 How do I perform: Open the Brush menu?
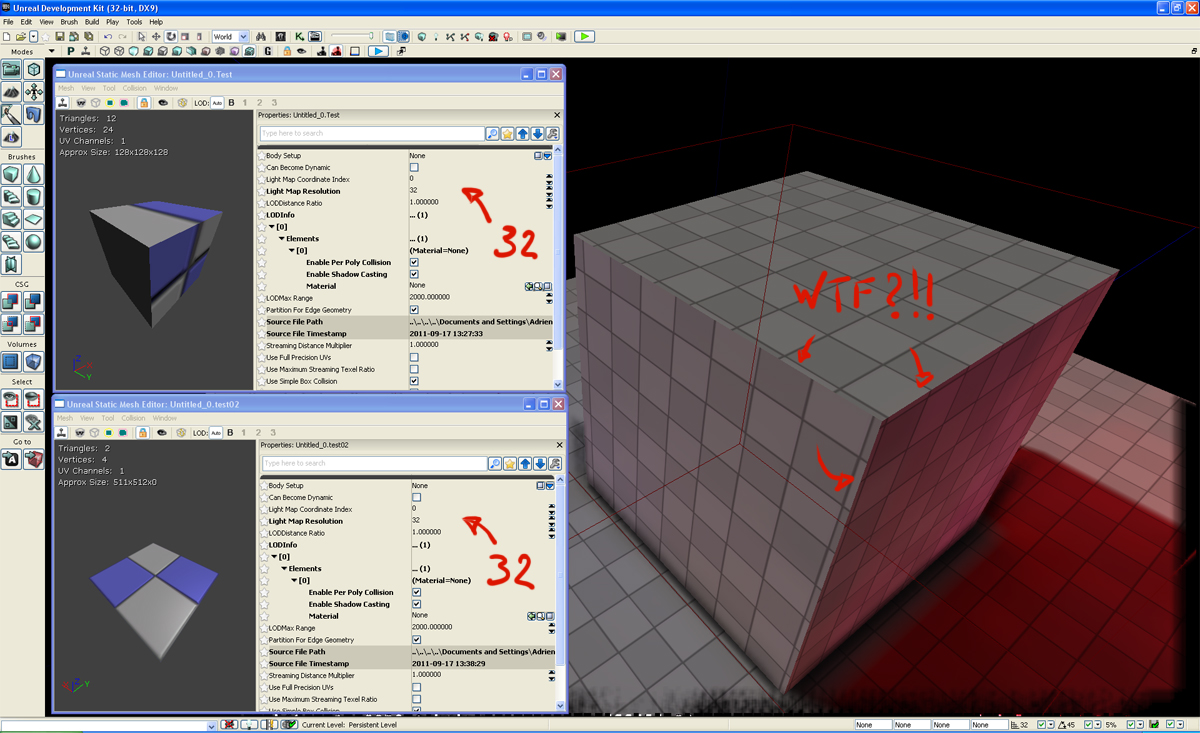[x=69, y=21]
